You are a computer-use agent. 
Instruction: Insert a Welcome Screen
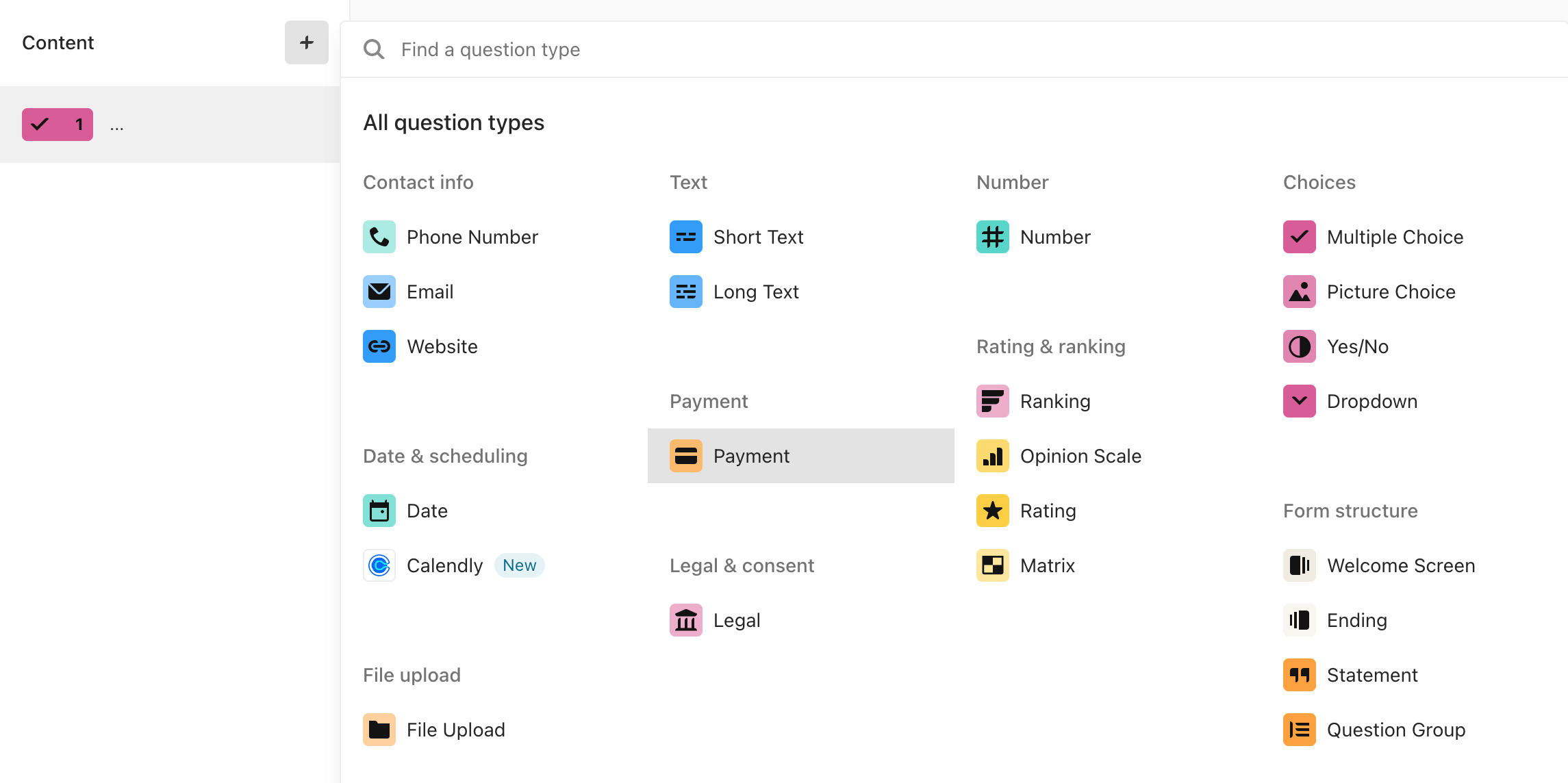coord(1415,565)
